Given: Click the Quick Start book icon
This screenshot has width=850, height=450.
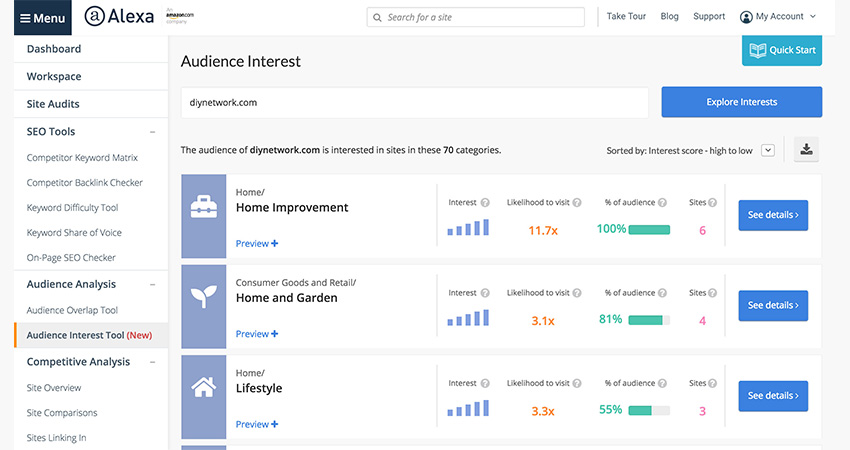Looking at the screenshot, I should [757, 50].
